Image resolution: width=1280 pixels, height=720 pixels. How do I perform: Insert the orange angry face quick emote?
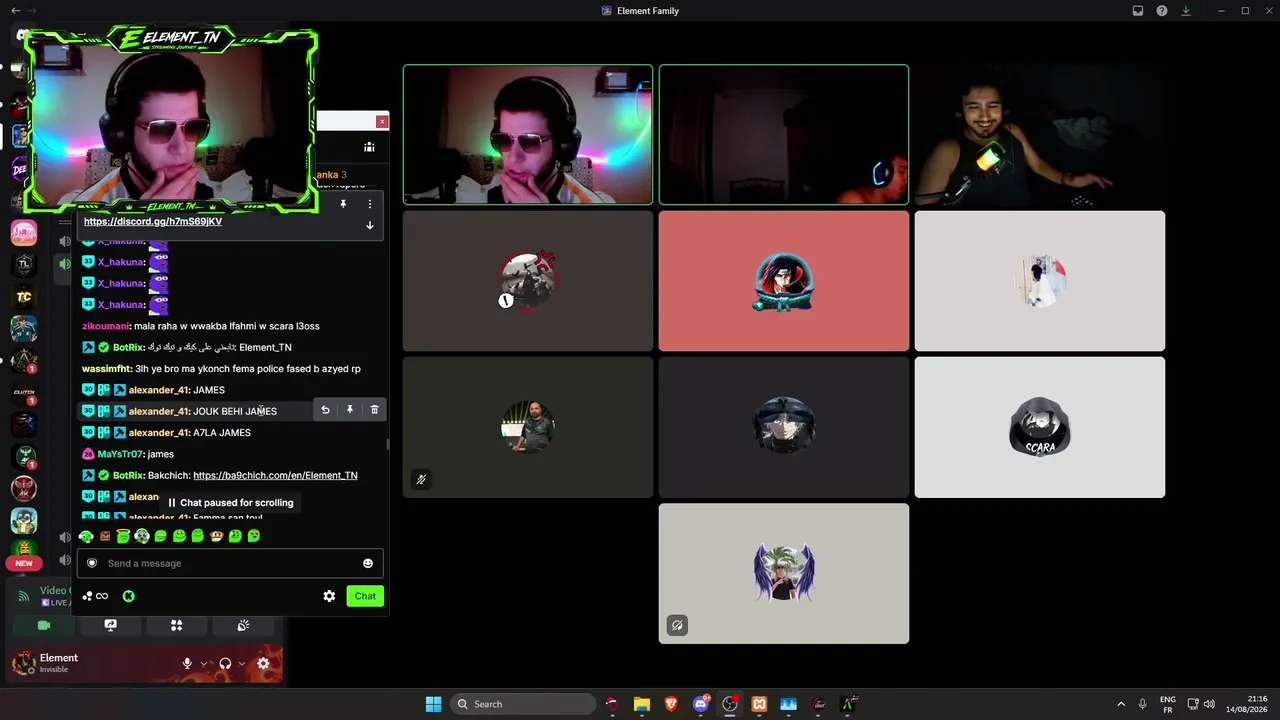pyautogui.click(x=105, y=536)
